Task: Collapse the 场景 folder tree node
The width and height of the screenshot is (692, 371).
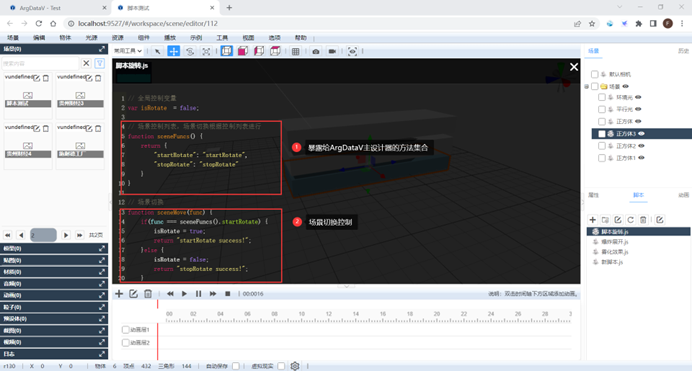Action: [x=587, y=86]
